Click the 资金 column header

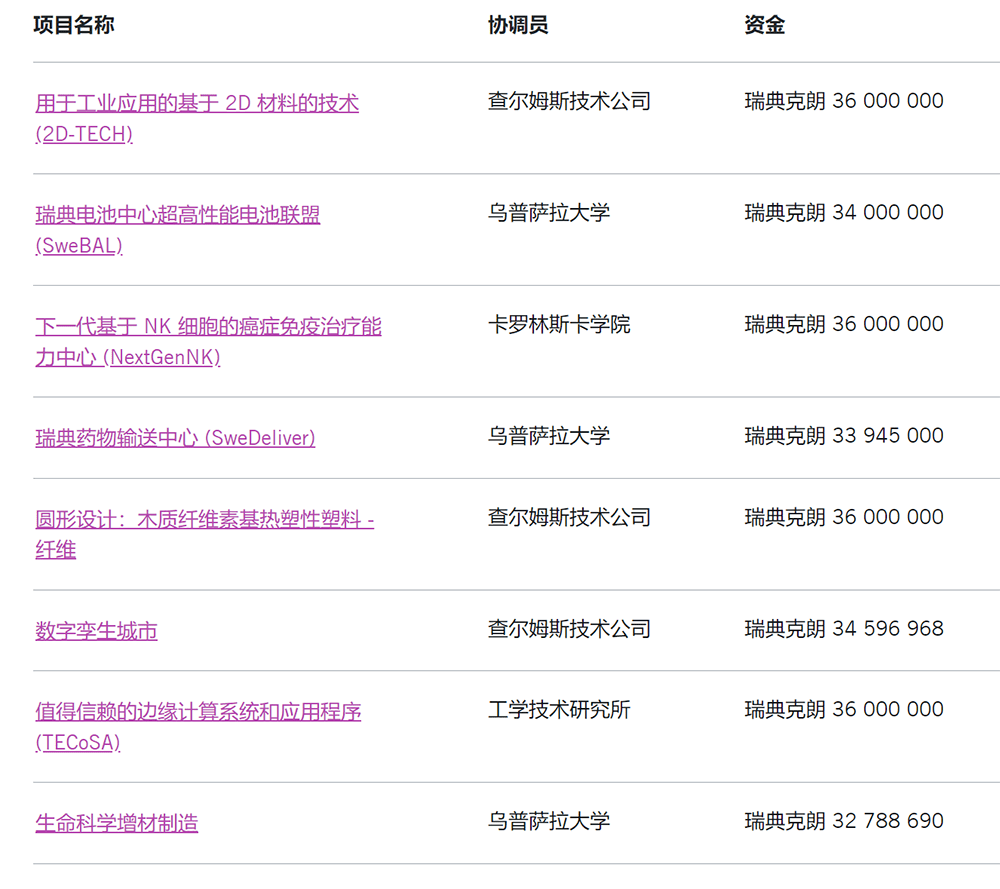[x=765, y=25]
